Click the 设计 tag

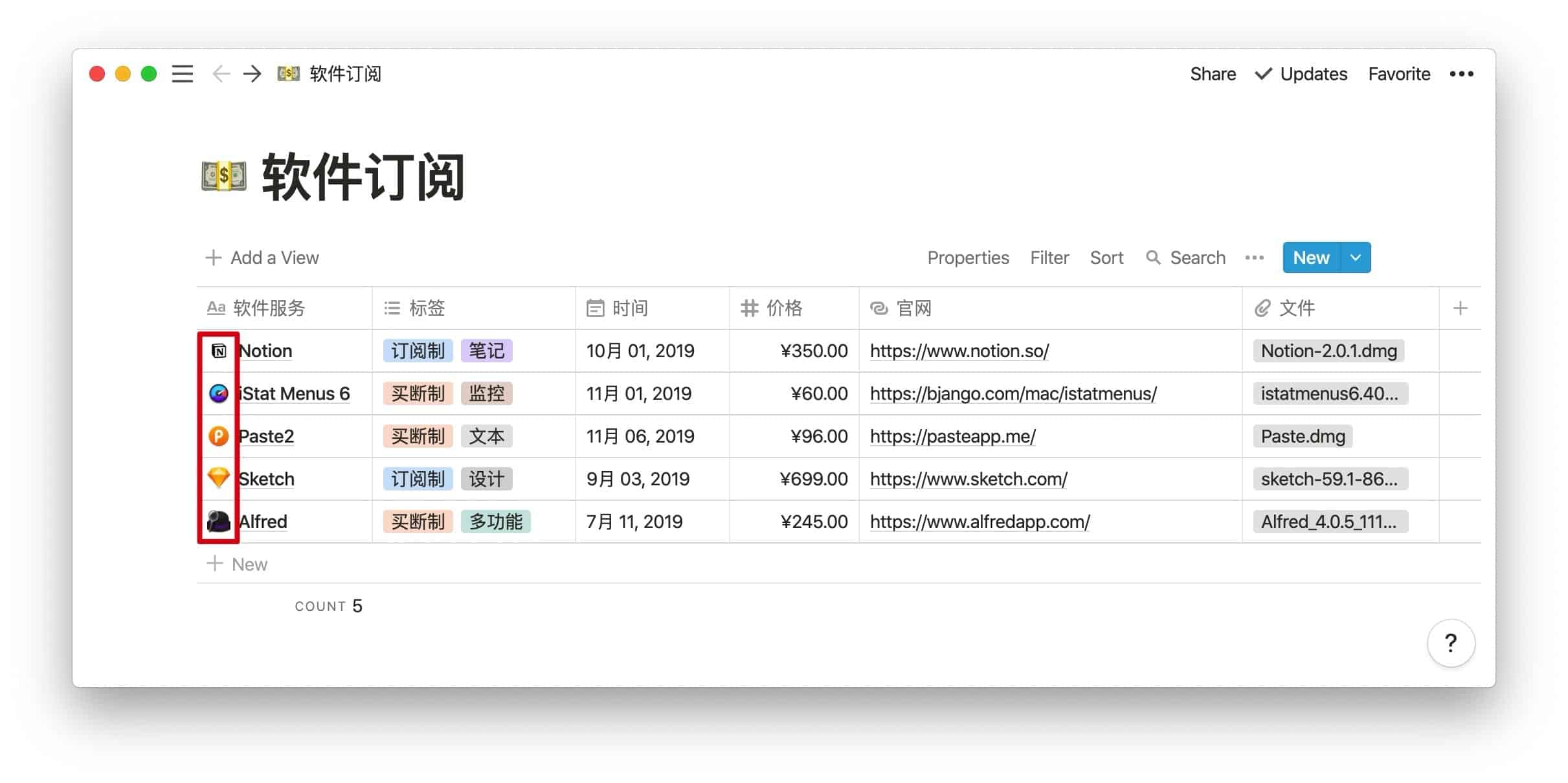[487, 479]
